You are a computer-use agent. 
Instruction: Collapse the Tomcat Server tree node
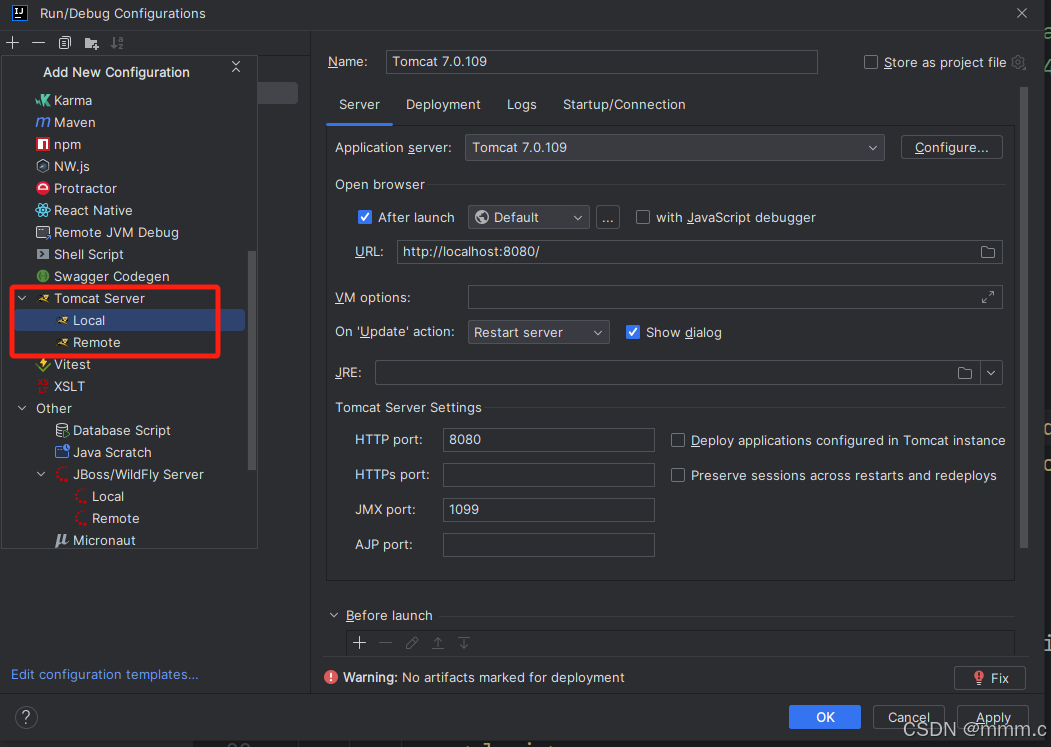pos(22,298)
